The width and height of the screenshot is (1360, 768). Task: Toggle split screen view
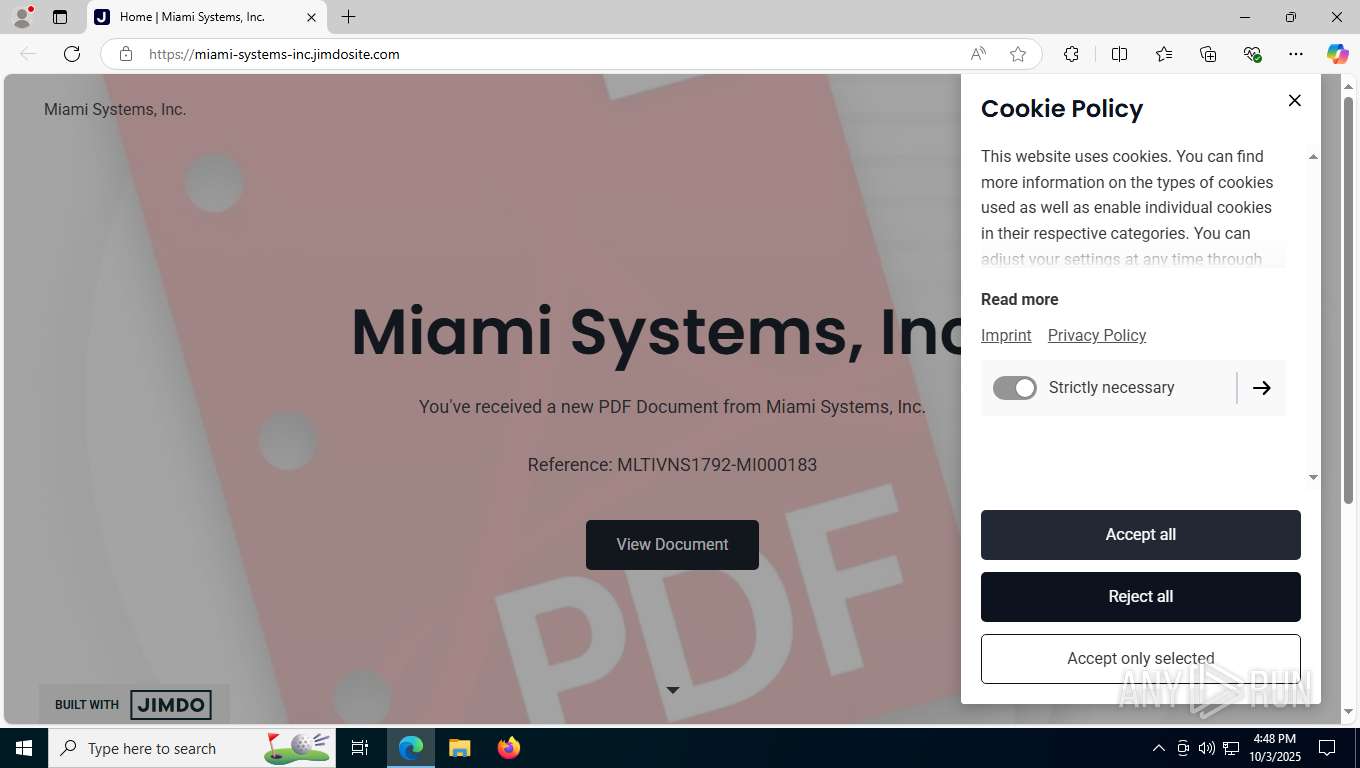point(1120,54)
